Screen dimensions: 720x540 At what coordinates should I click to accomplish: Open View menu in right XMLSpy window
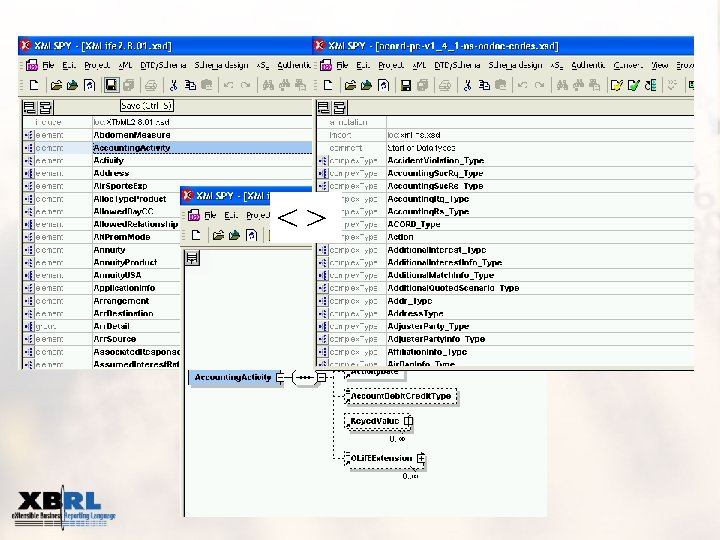point(660,65)
